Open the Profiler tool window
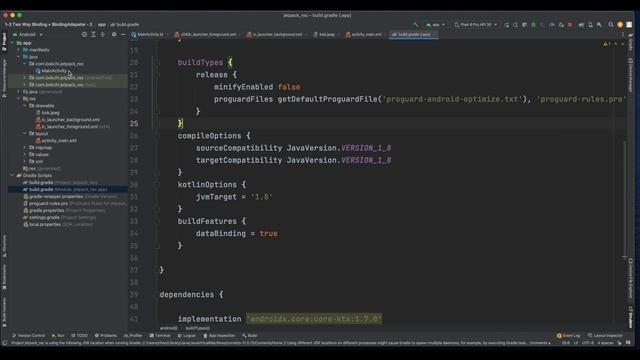 point(133,336)
